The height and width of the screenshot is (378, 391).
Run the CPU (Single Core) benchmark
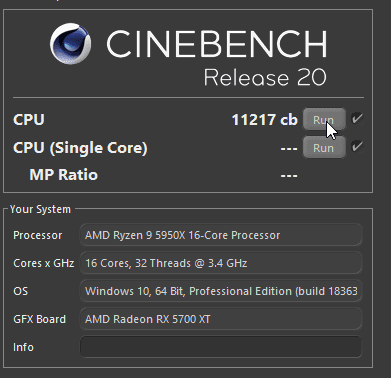click(324, 147)
